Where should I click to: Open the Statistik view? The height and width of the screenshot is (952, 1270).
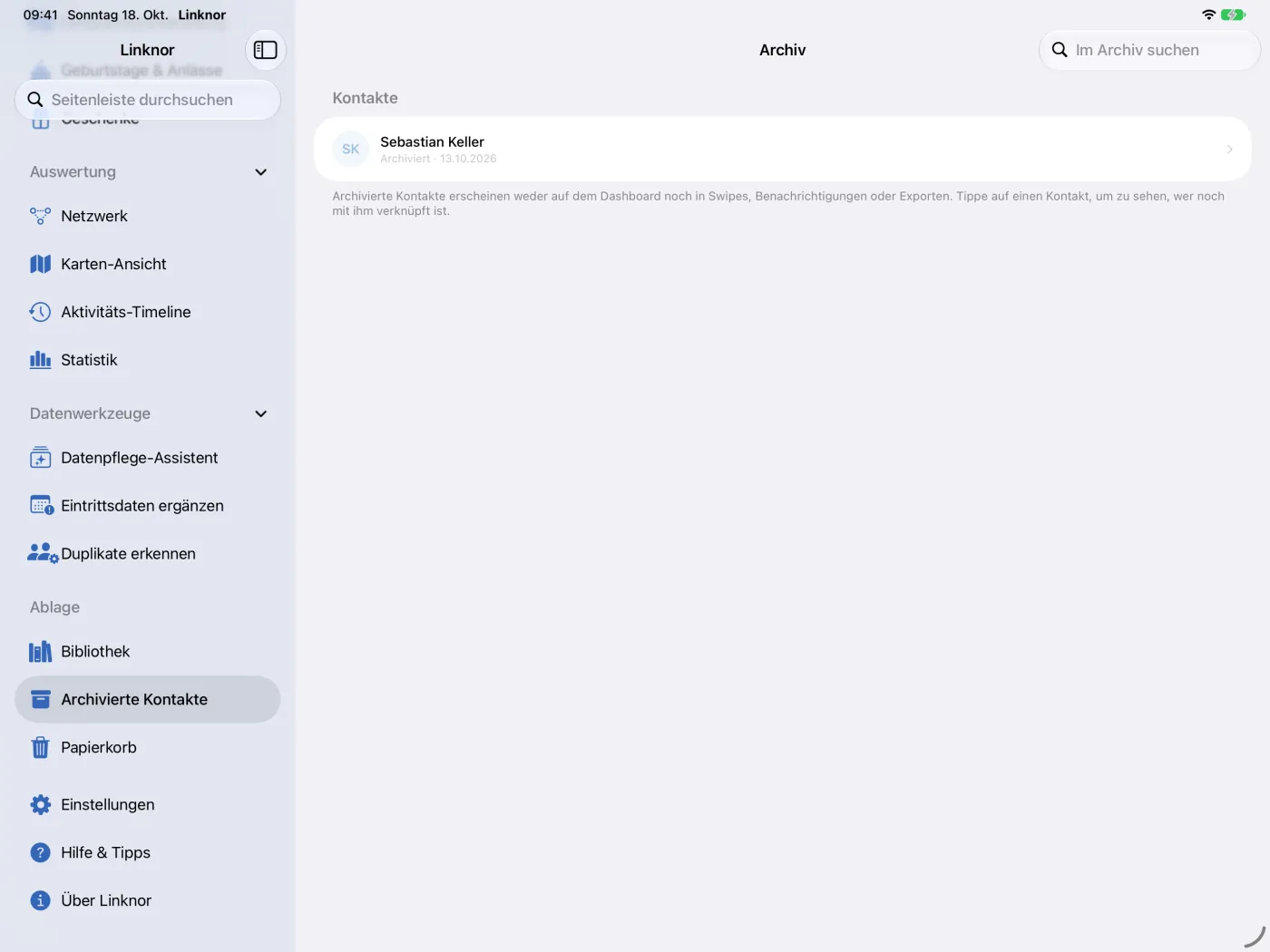(148, 360)
